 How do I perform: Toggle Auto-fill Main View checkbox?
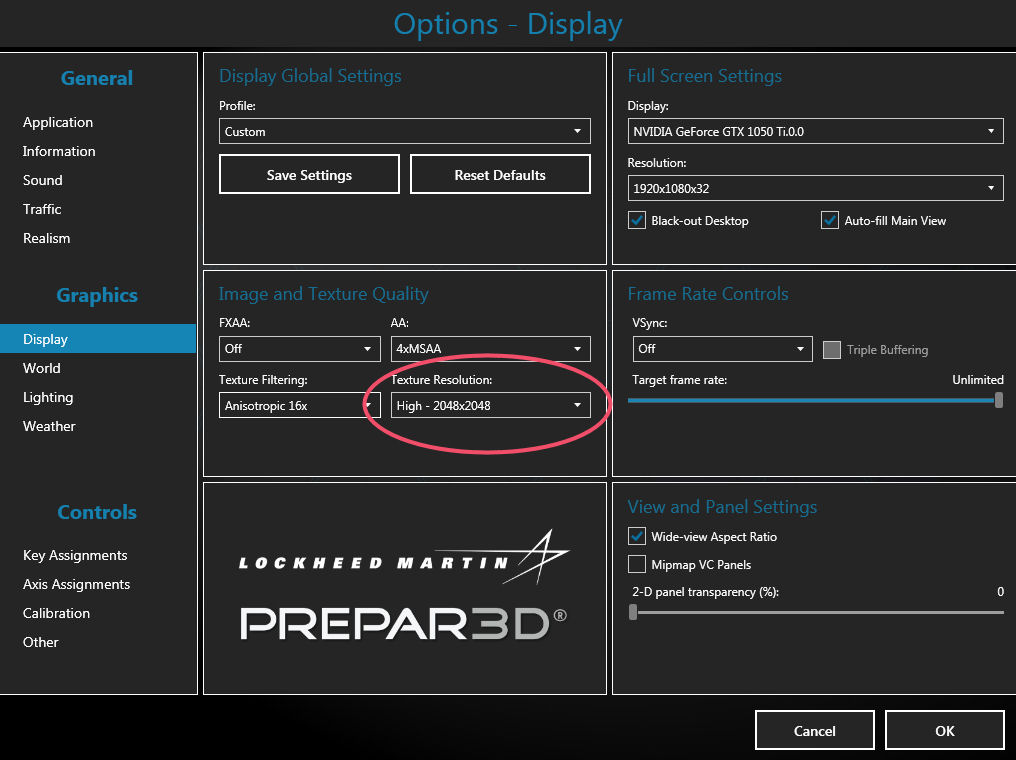830,221
